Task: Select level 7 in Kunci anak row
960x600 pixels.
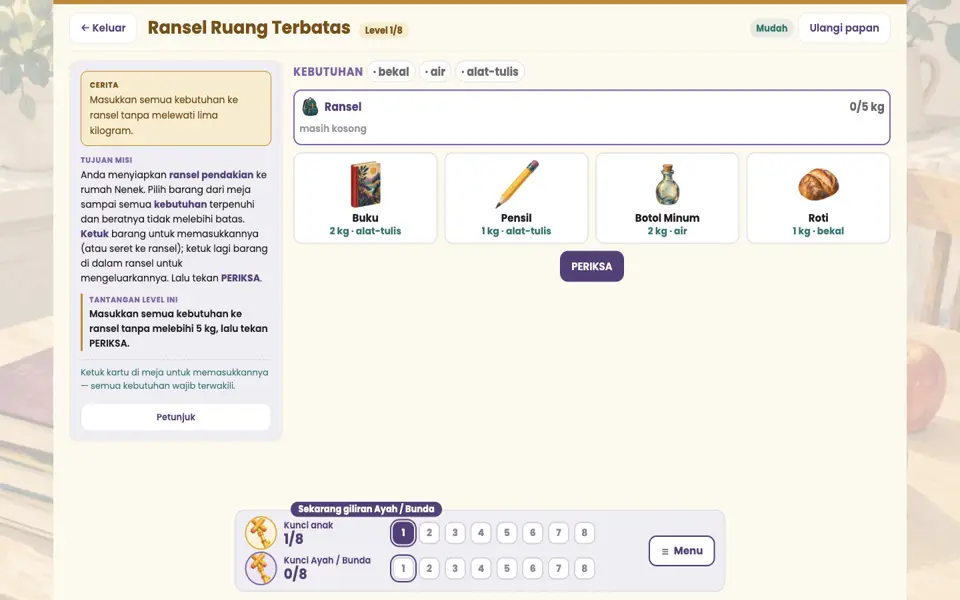Action: click(x=558, y=533)
